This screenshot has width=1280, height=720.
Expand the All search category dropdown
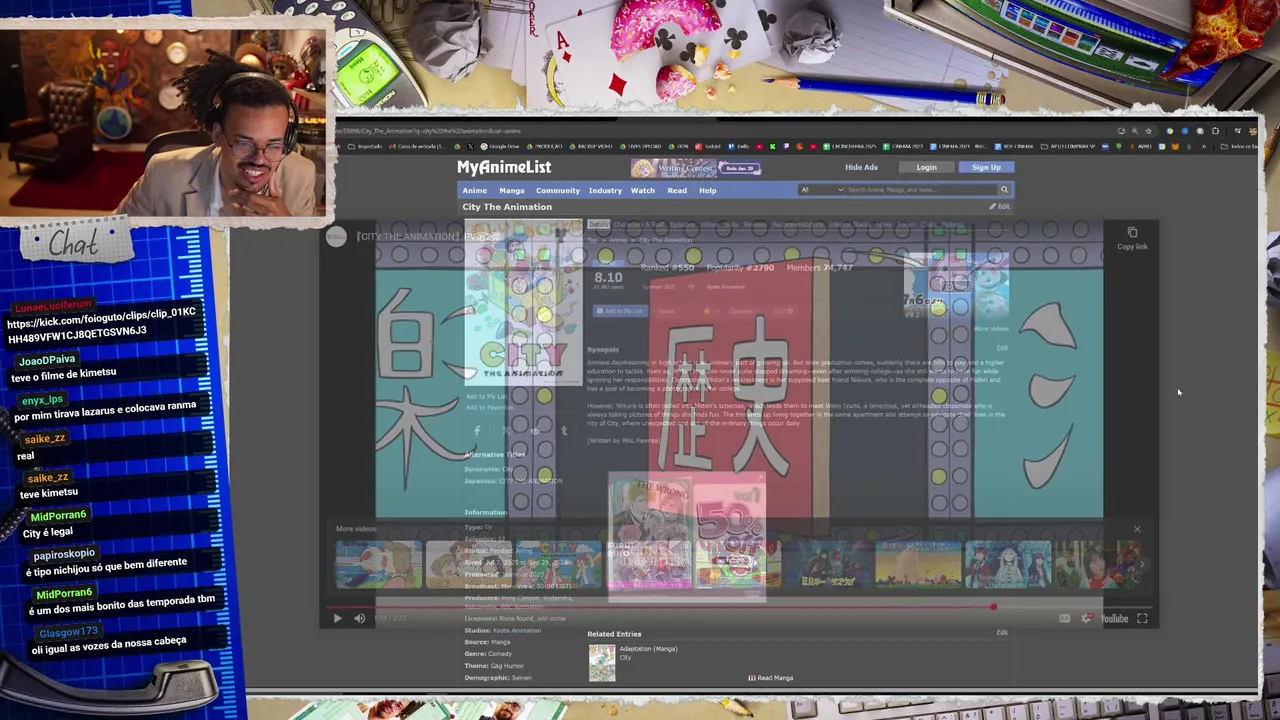[820, 190]
